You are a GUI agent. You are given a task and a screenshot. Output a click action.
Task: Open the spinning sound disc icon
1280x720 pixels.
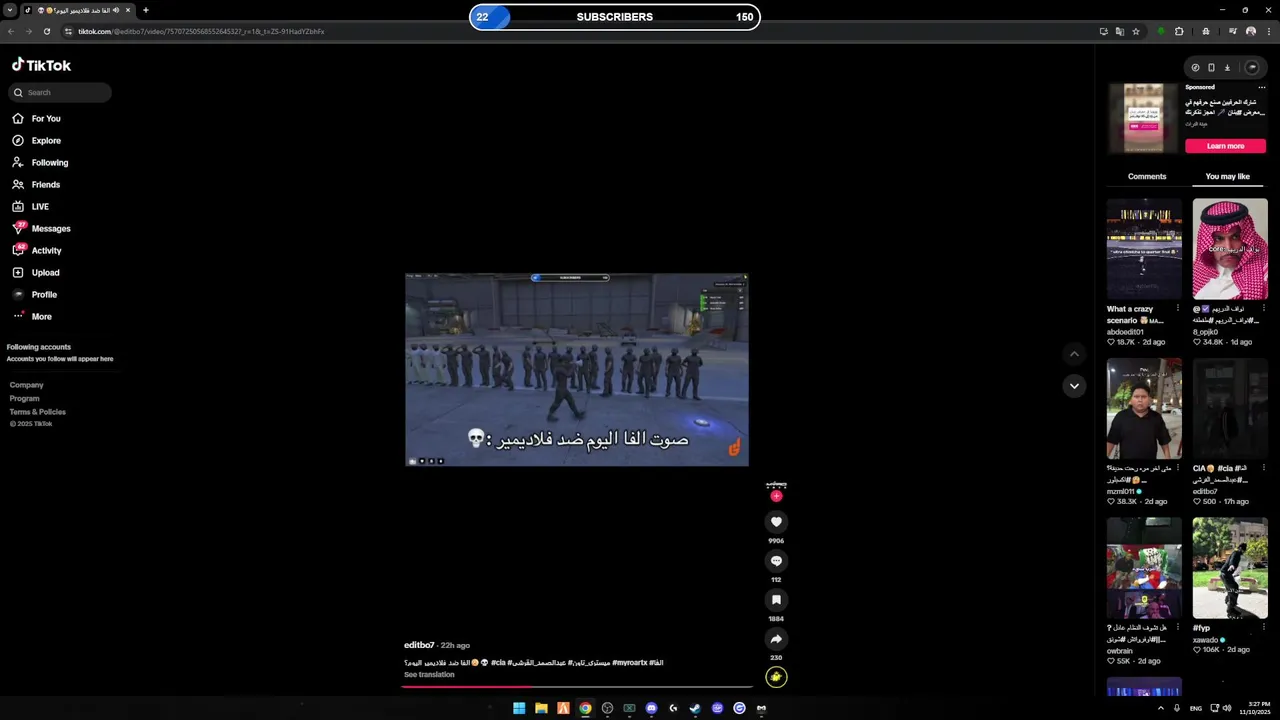tap(776, 677)
